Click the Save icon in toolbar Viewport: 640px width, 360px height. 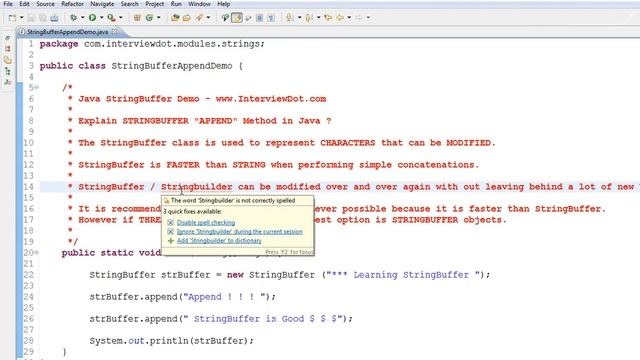31,18
